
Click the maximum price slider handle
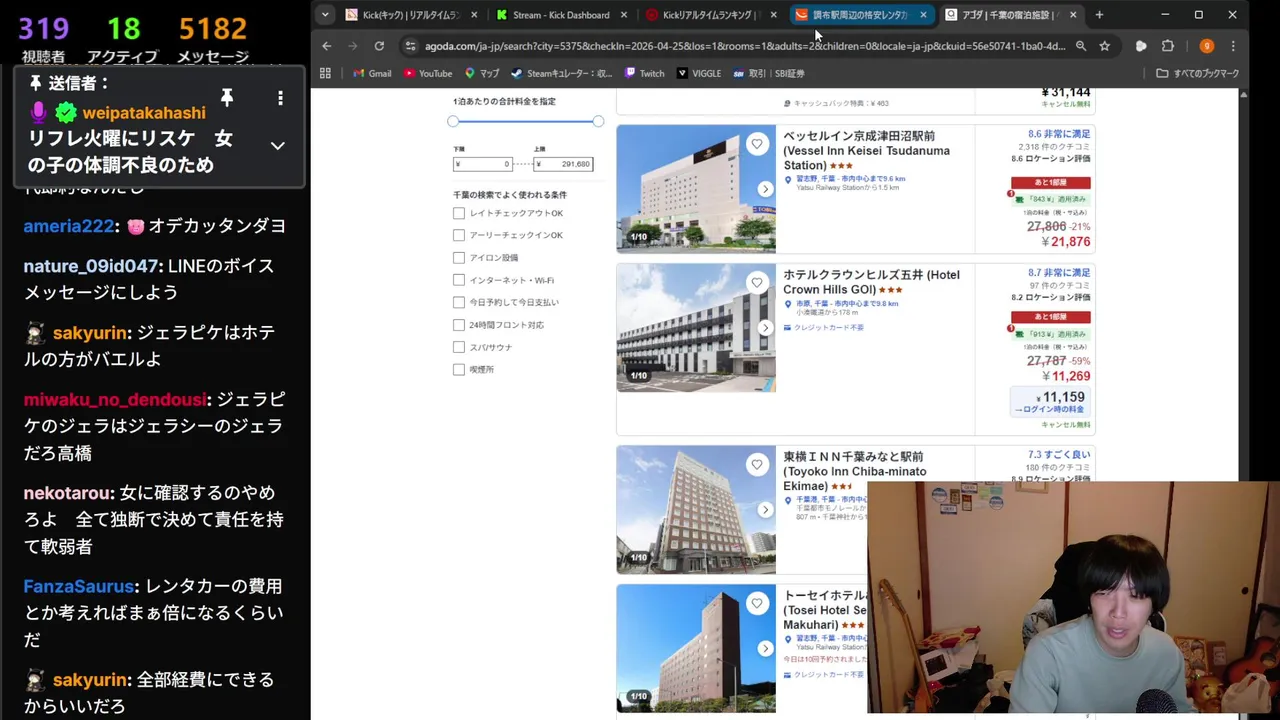point(598,121)
